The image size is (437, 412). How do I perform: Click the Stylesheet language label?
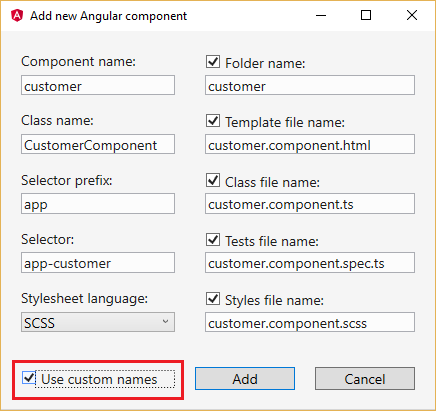(85, 298)
